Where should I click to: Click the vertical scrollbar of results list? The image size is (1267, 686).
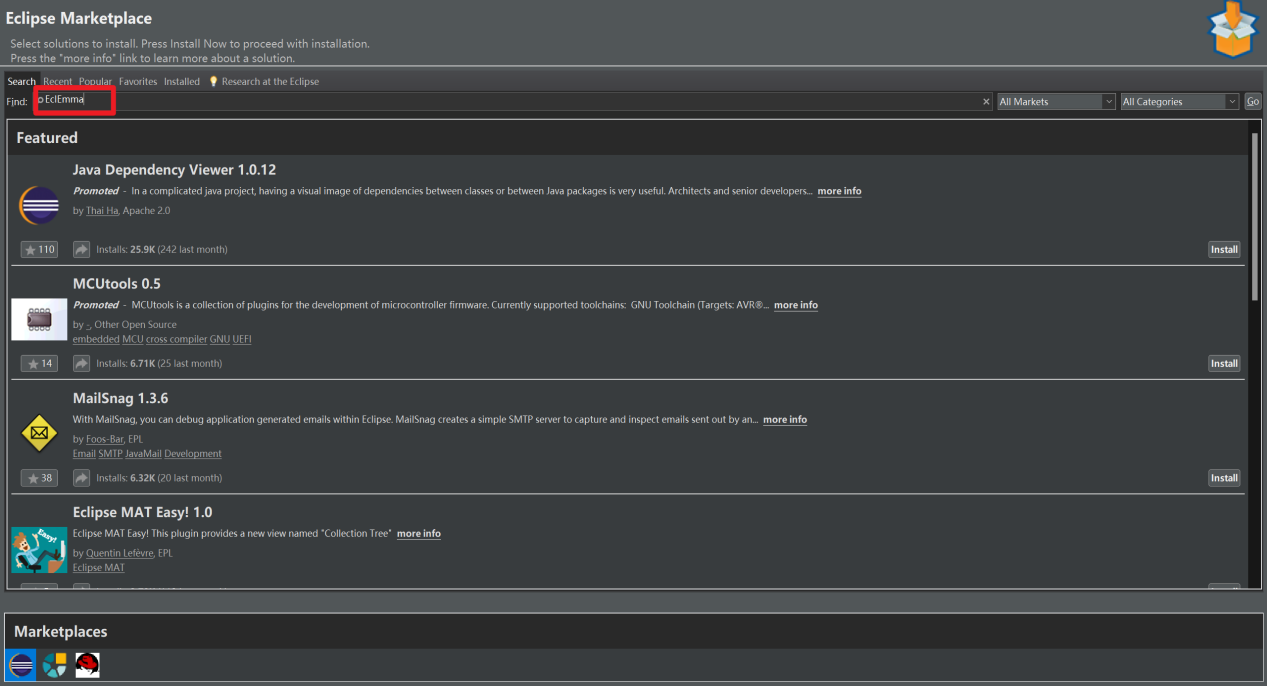(1255, 215)
